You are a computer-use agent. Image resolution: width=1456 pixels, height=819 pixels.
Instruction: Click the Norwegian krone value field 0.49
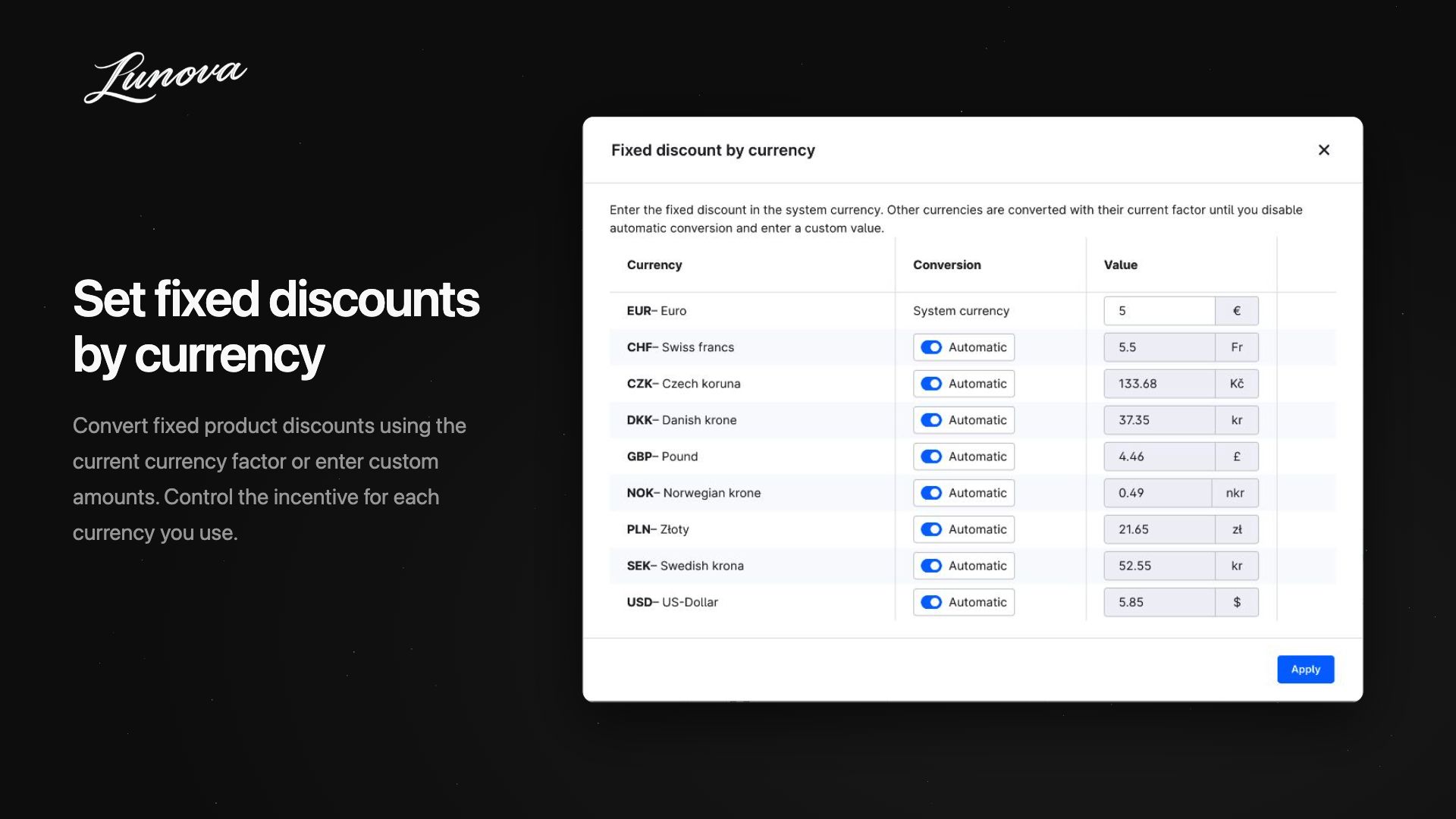(x=1158, y=493)
